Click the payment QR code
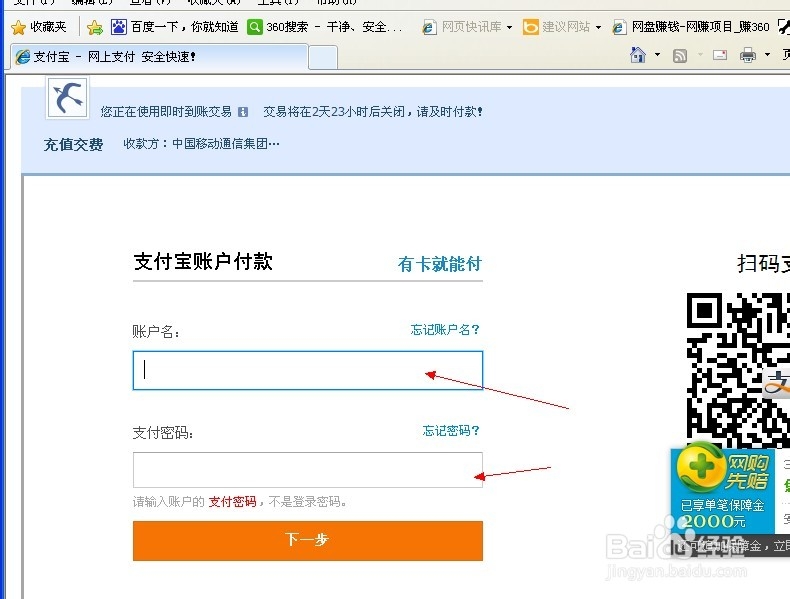 coord(738,370)
